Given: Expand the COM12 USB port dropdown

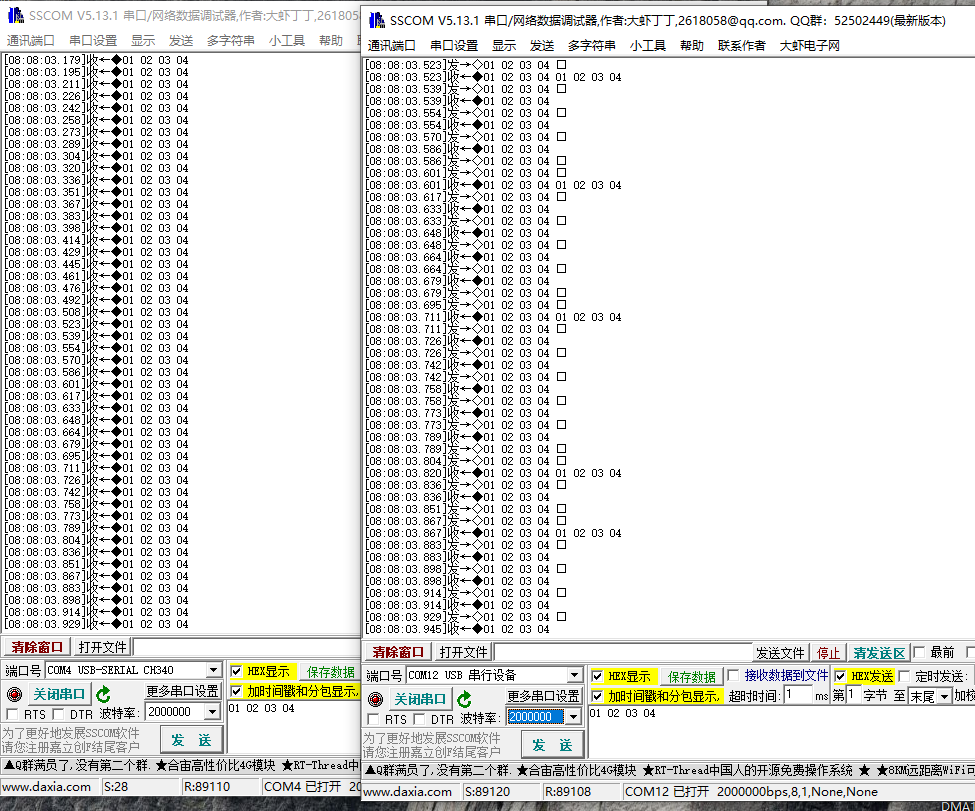Looking at the screenshot, I should (x=574, y=676).
